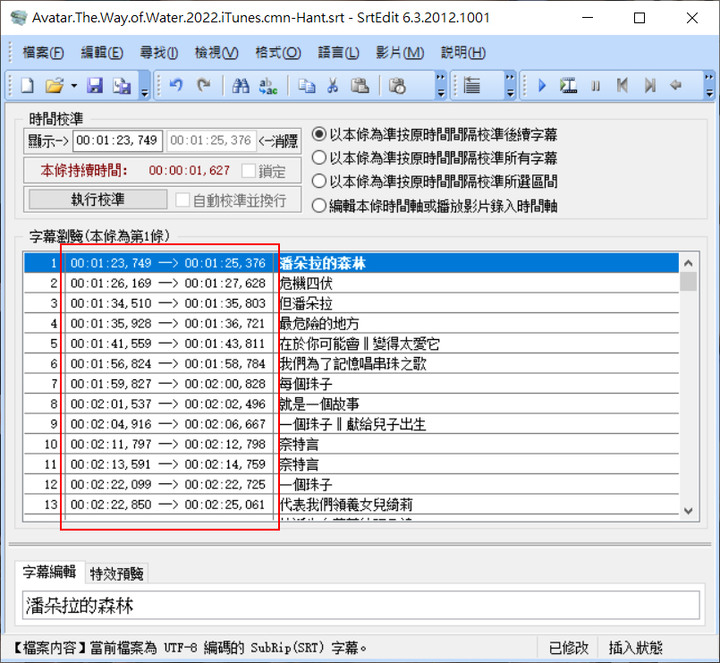Click the left-pointing back arrow icon
Screen dimensions: 720x663
tap(675, 85)
